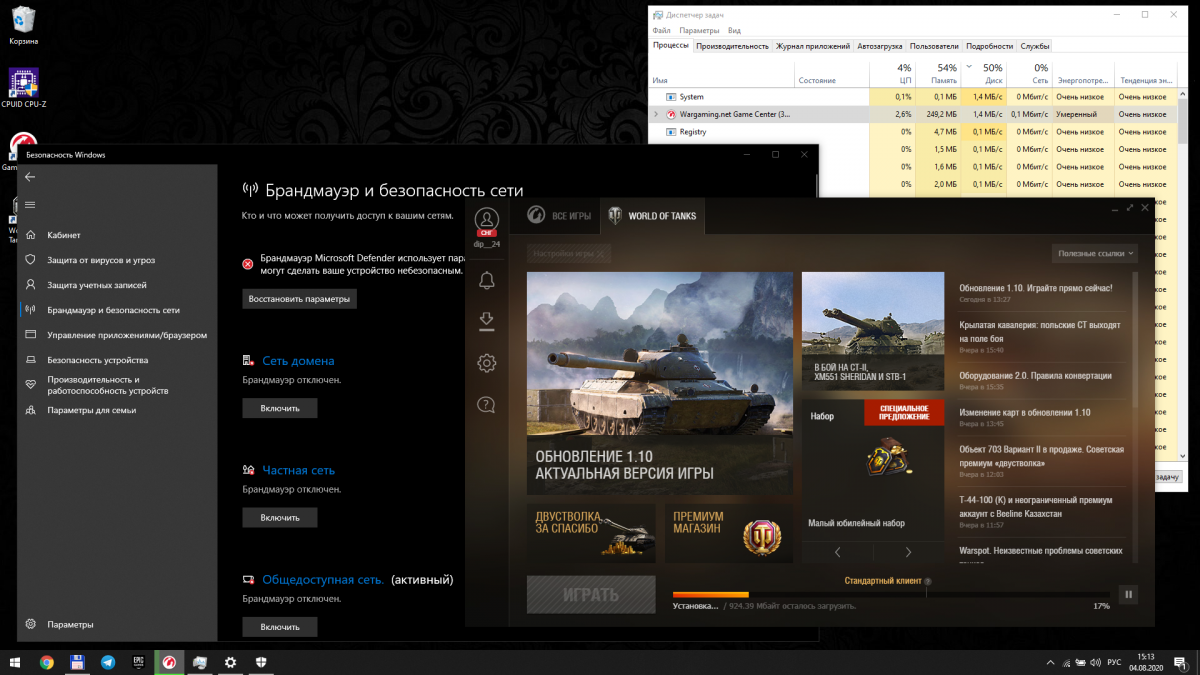
Task: Switch to the Производительность tab
Action: point(733,46)
